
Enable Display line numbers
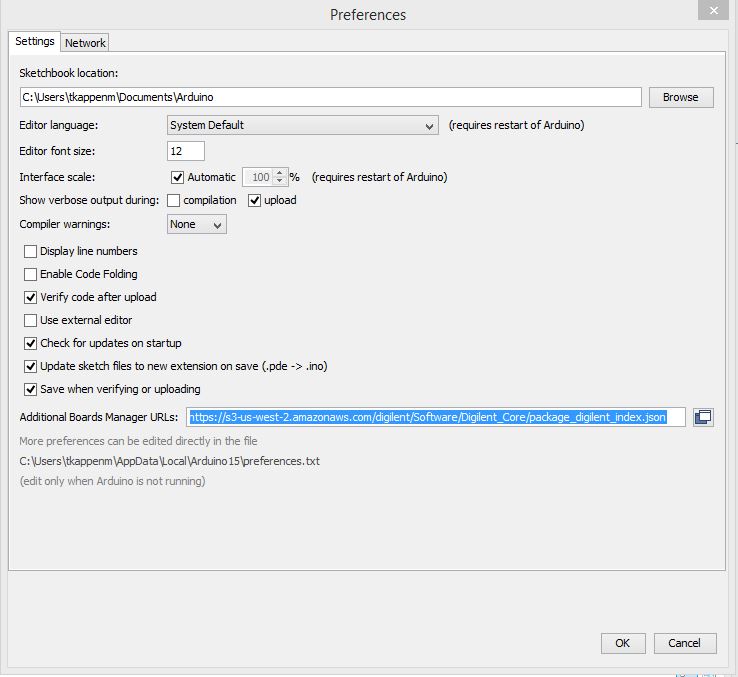coord(30,251)
